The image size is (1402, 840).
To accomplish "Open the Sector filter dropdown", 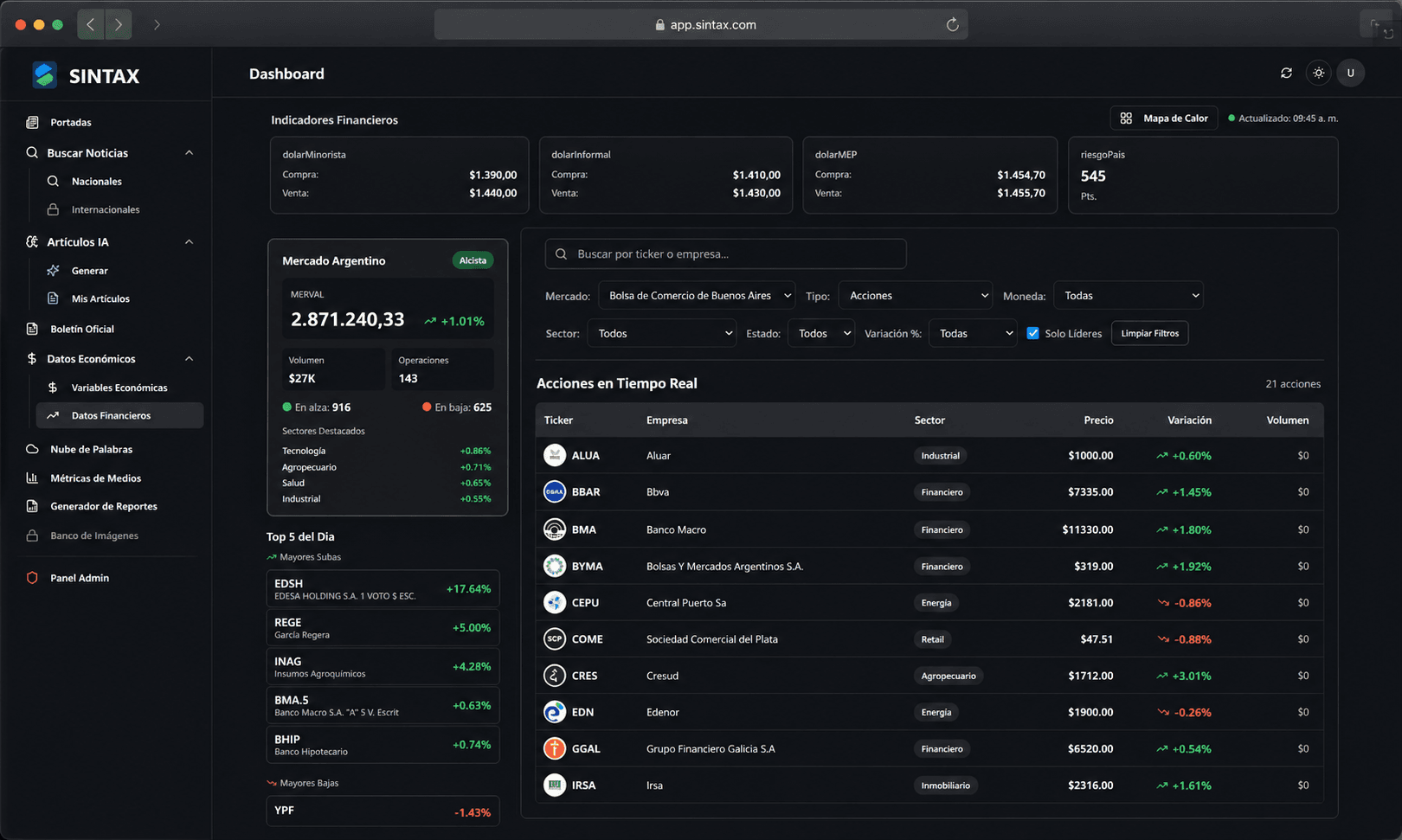I will (662, 333).
